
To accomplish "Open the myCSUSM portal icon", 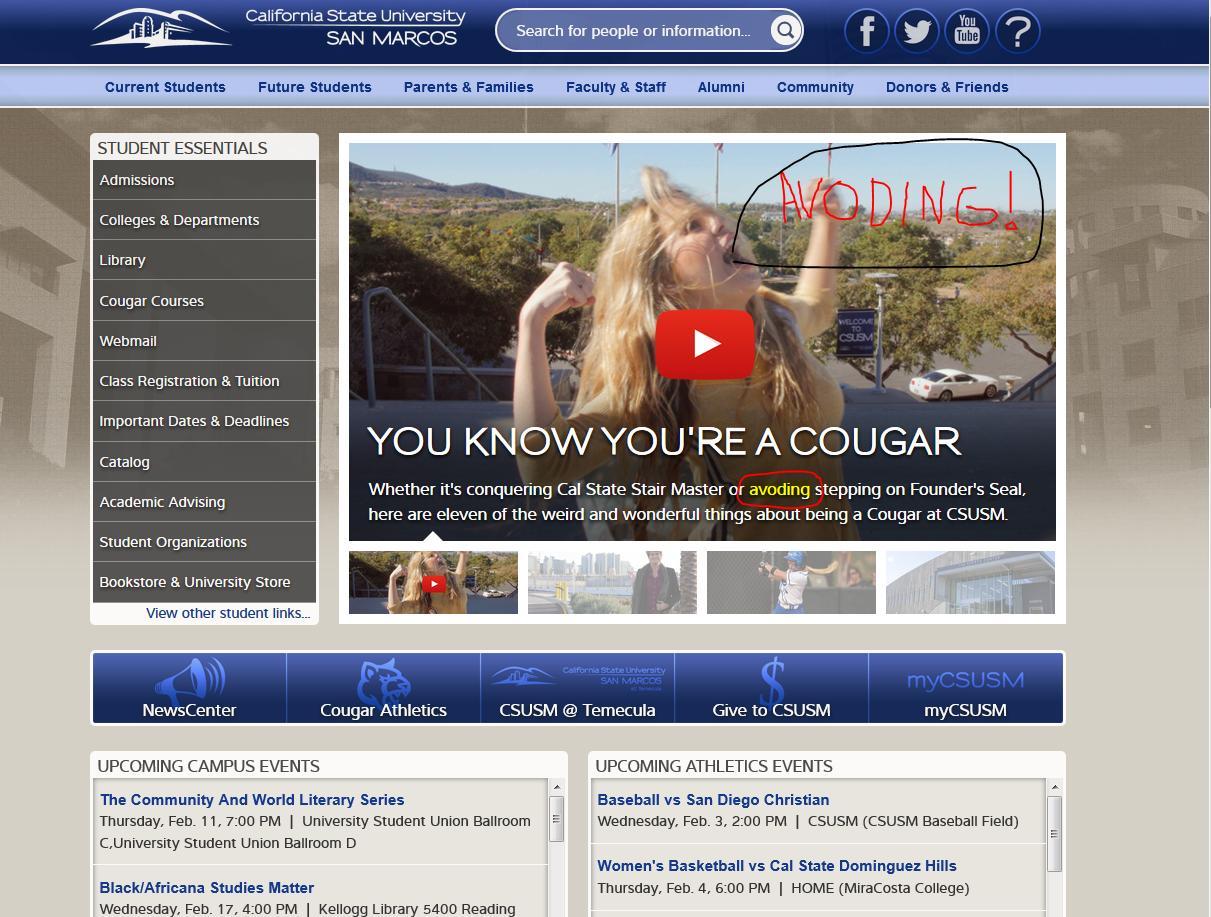I will click(964, 679).
